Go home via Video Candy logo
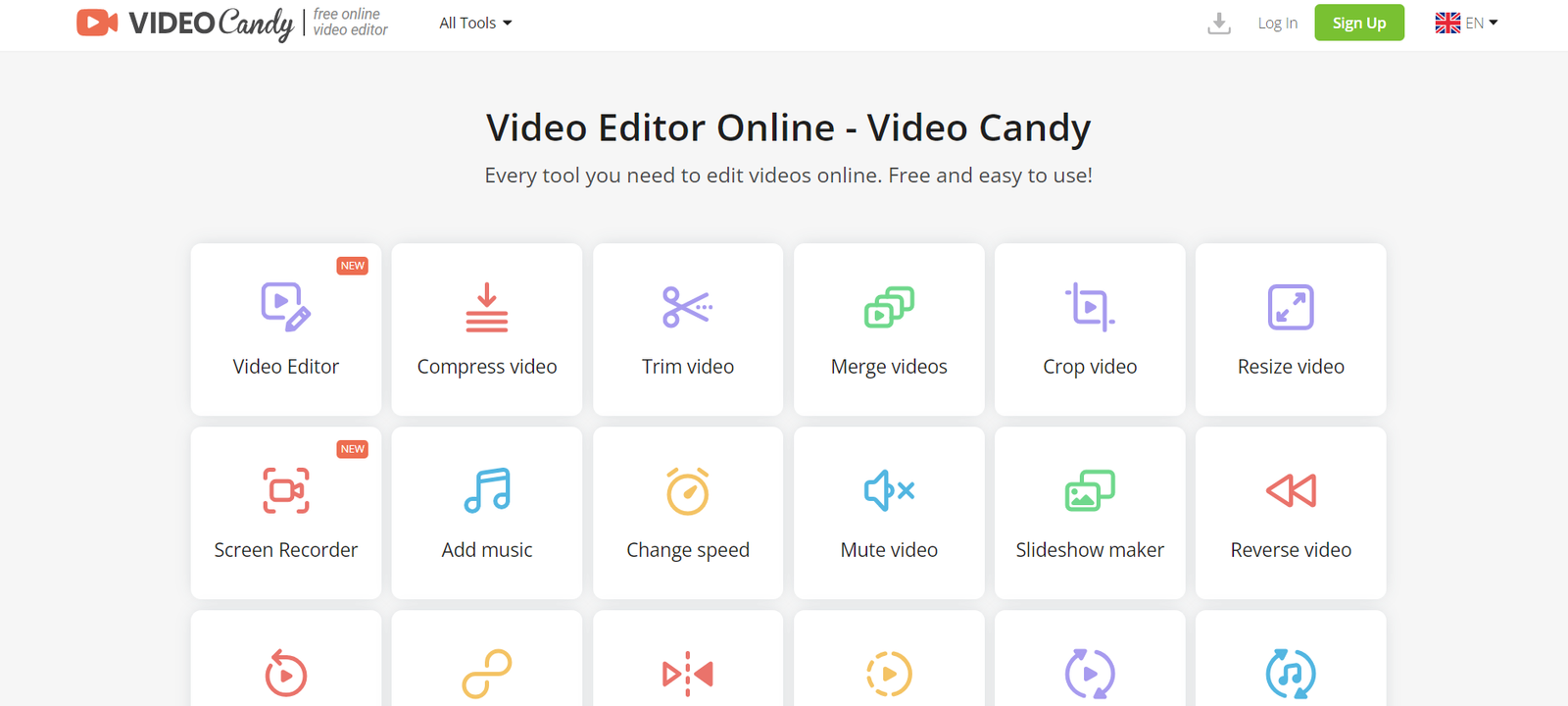 coord(185,23)
